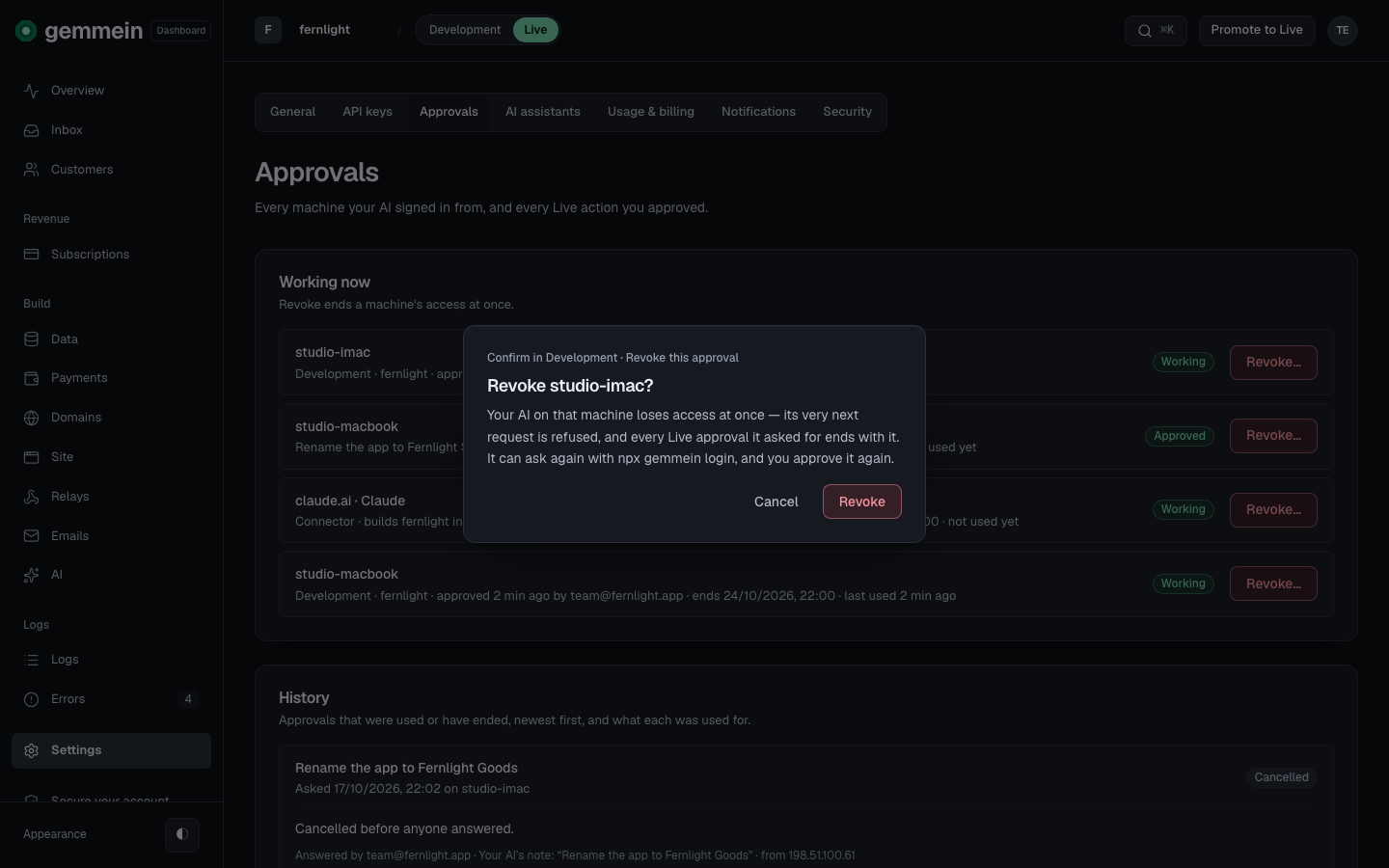Image resolution: width=1389 pixels, height=868 pixels.
Task: Click the Domains globe icon
Action: 32,418
